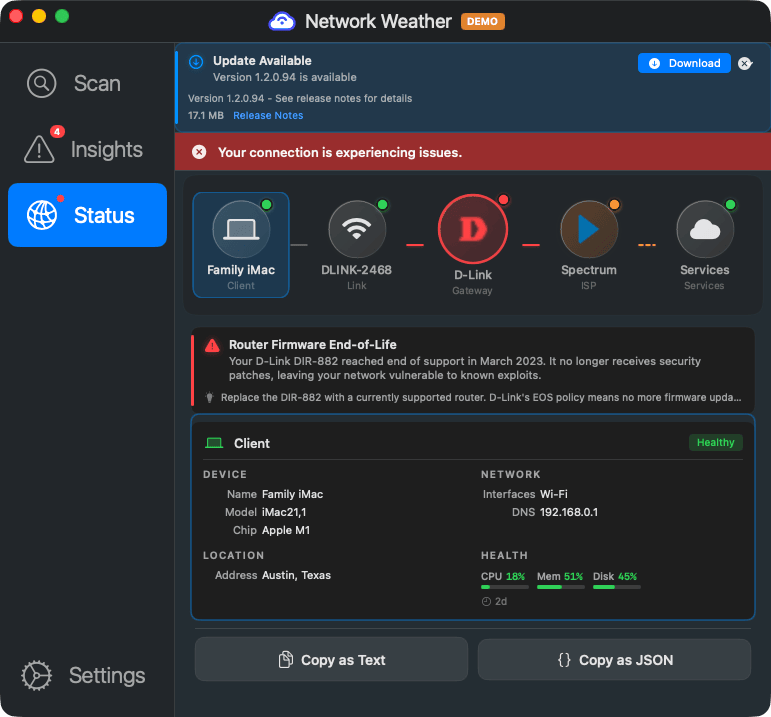The height and width of the screenshot is (717, 771).
Task: Click the orange DEMO badge in title bar
Action: [482, 22]
